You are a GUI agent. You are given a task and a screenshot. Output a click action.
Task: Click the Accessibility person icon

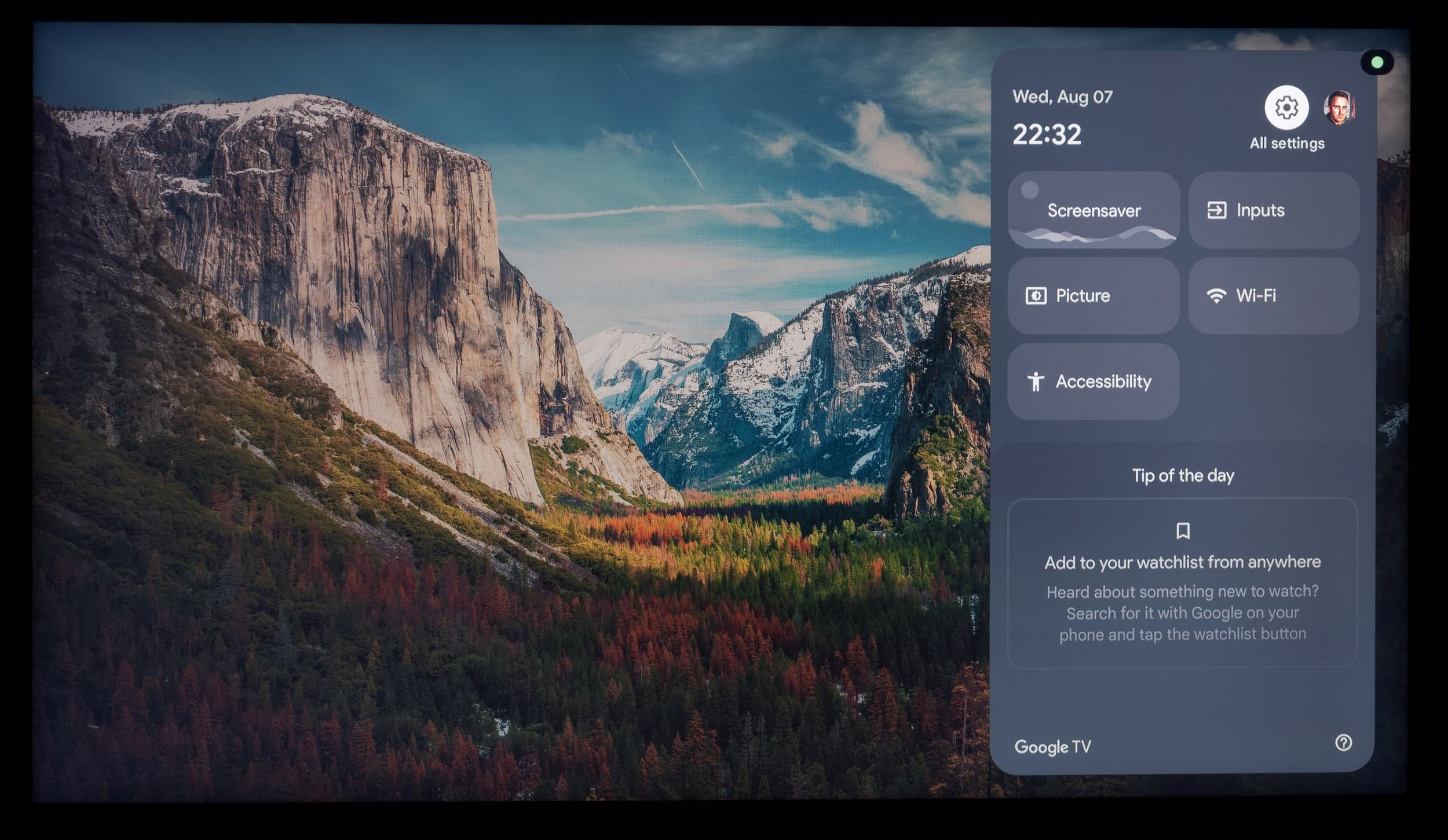click(x=1035, y=382)
